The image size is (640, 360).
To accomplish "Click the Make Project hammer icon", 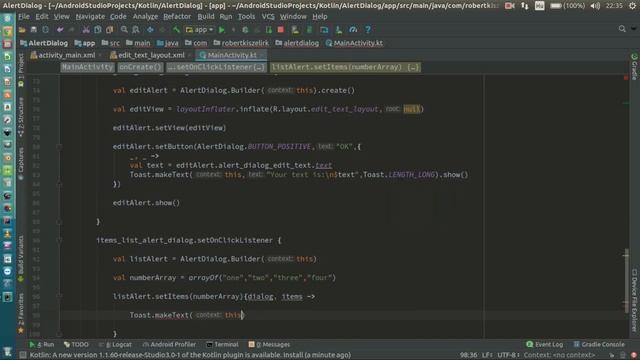I will pyautogui.click(x=176, y=30).
